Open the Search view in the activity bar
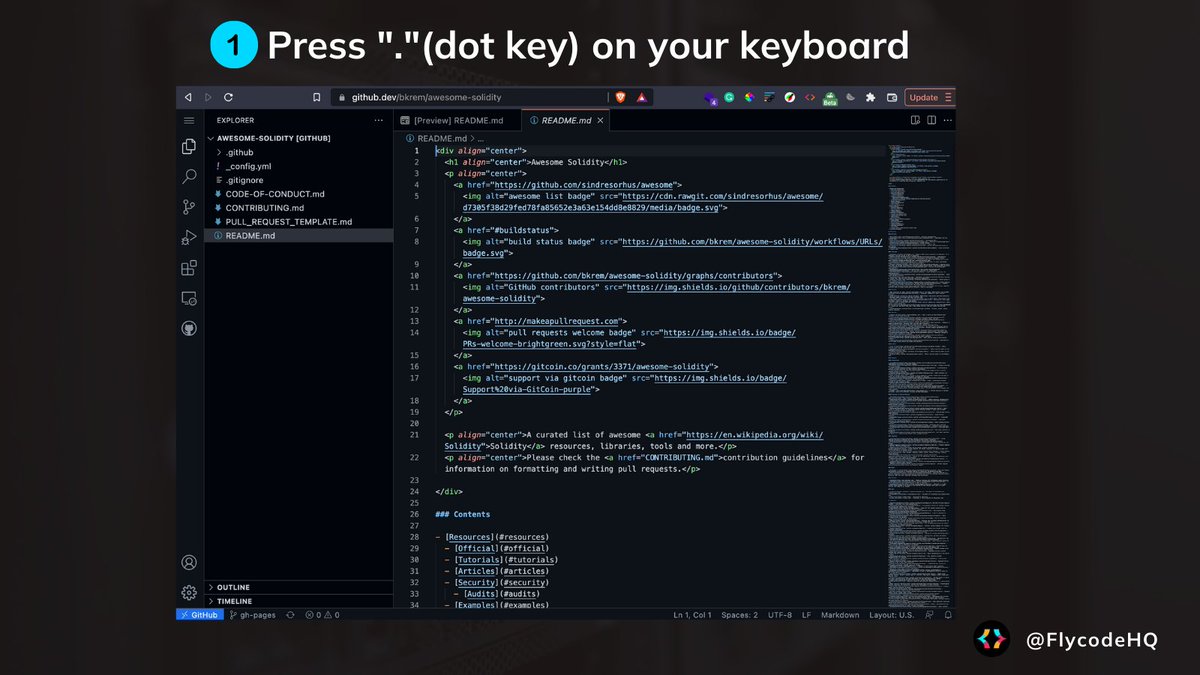Image resolution: width=1200 pixels, height=675 pixels. pos(189,176)
